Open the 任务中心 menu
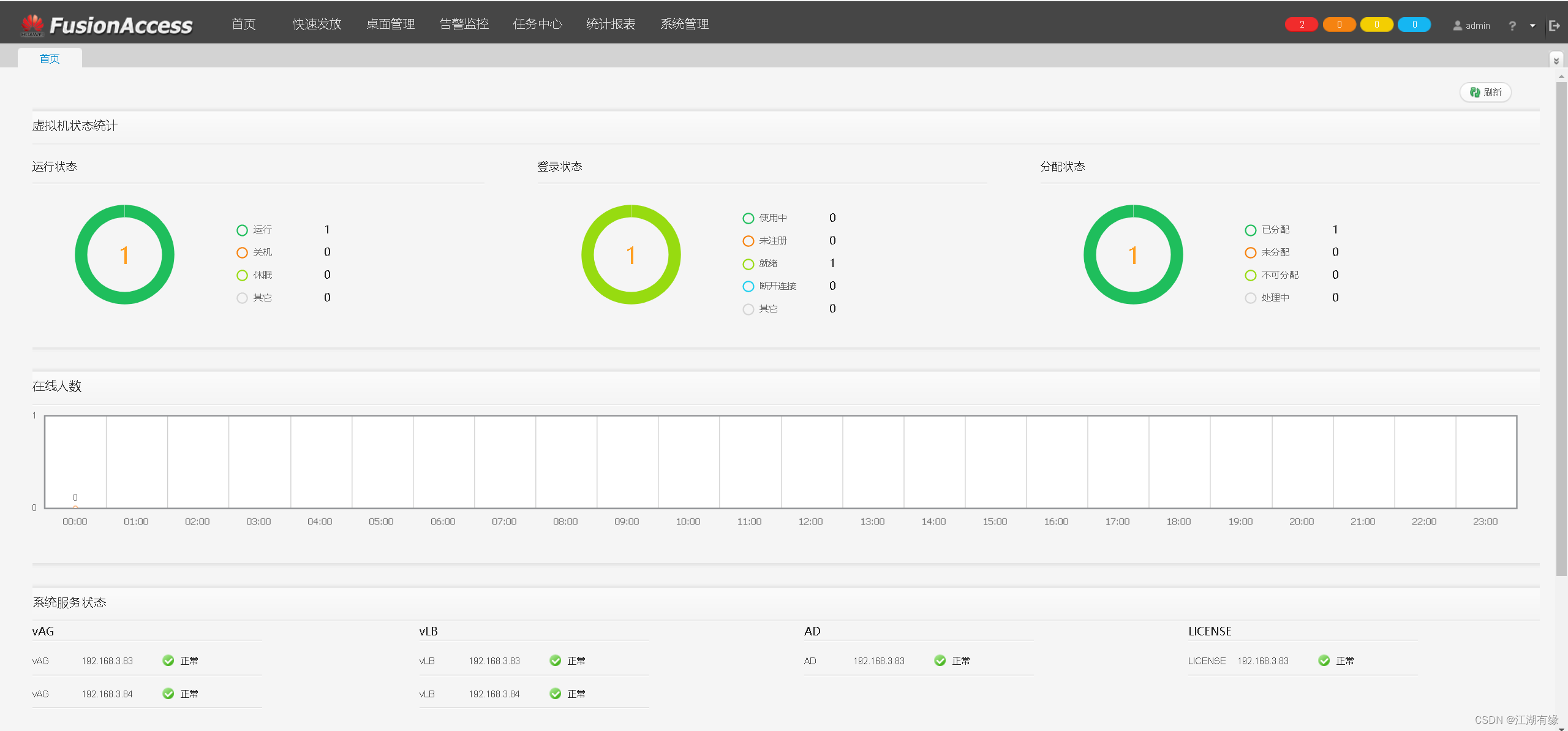 [537, 24]
